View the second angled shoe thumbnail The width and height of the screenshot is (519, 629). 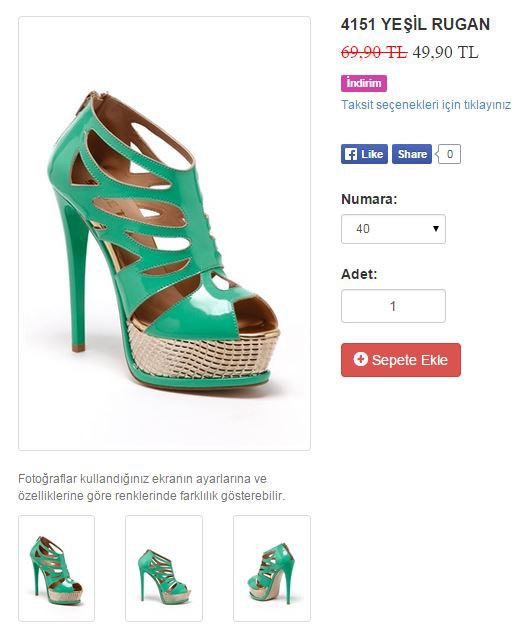click(164, 568)
